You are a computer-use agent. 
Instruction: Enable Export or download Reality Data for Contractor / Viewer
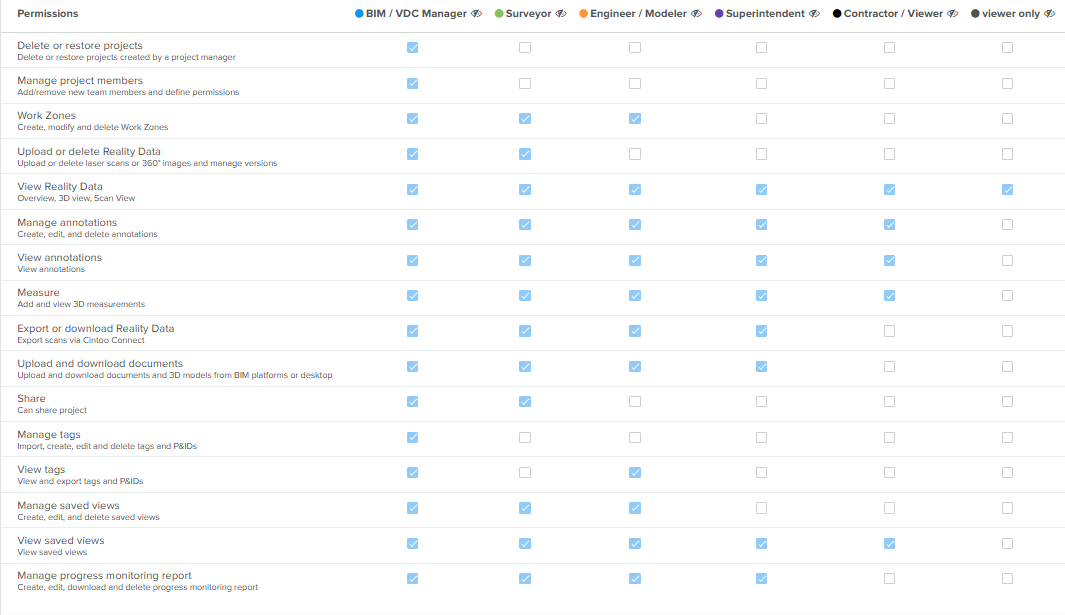click(889, 331)
